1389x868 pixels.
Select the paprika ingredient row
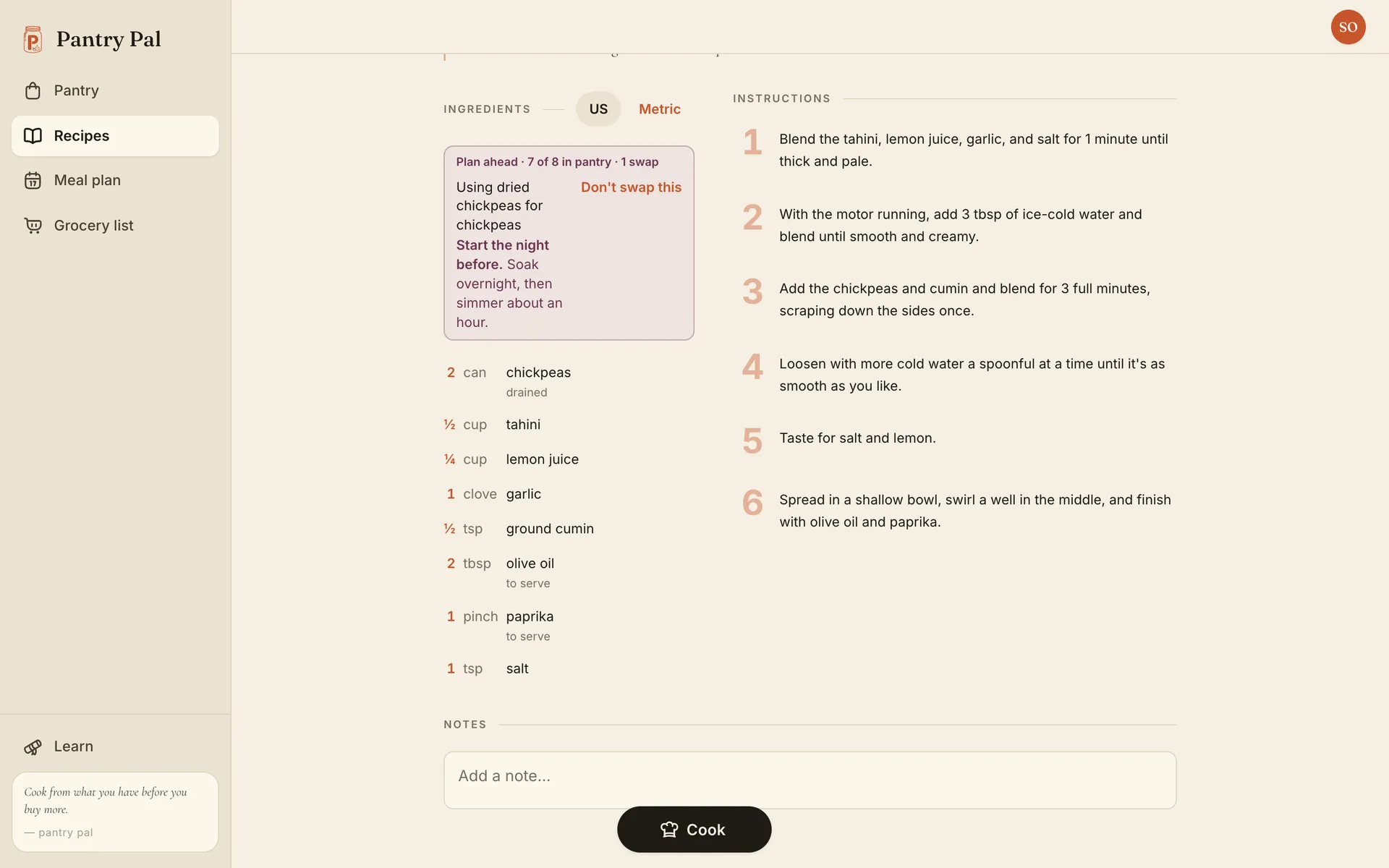click(x=569, y=626)
